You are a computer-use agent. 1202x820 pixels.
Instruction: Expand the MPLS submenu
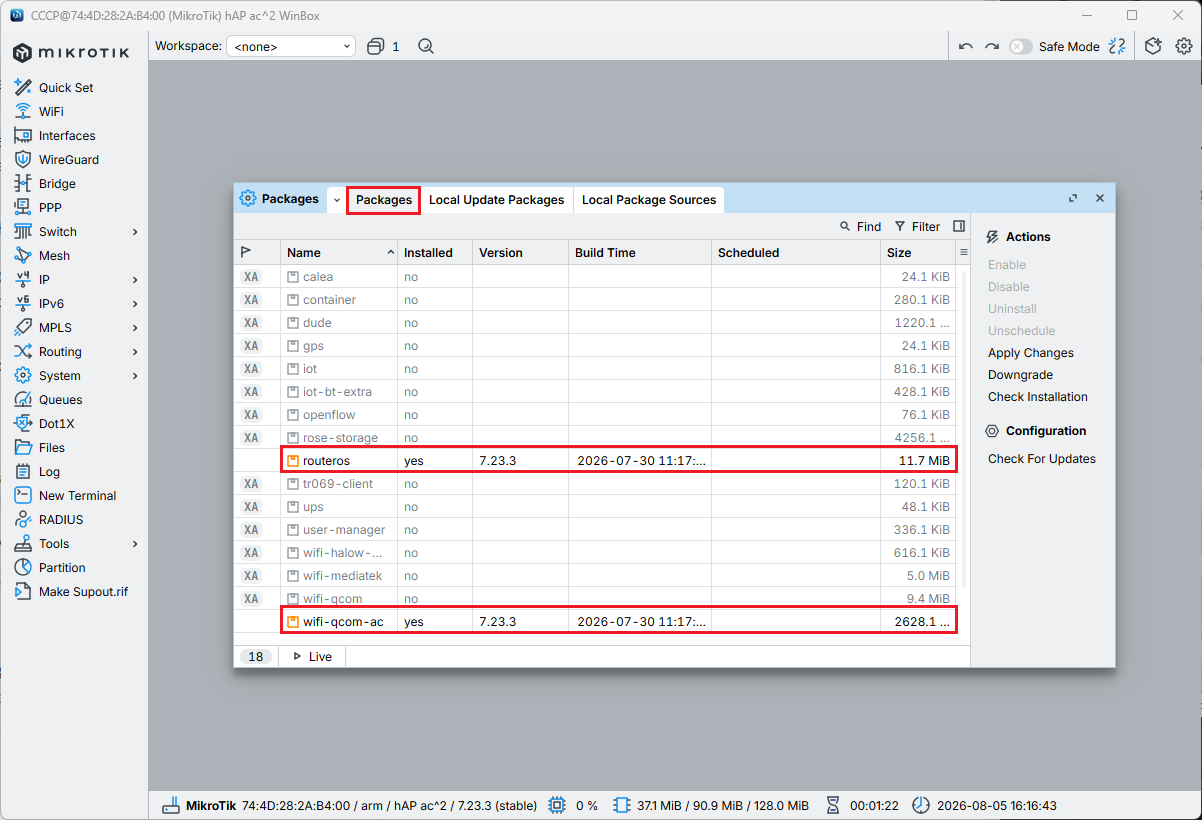point(135,328)
